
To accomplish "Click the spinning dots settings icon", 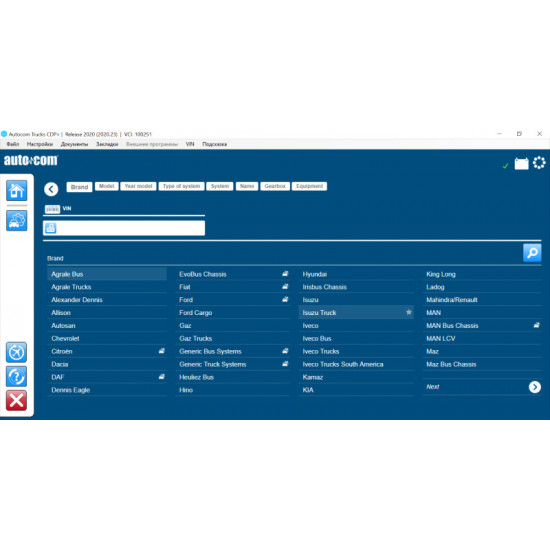I will point(539,163).
